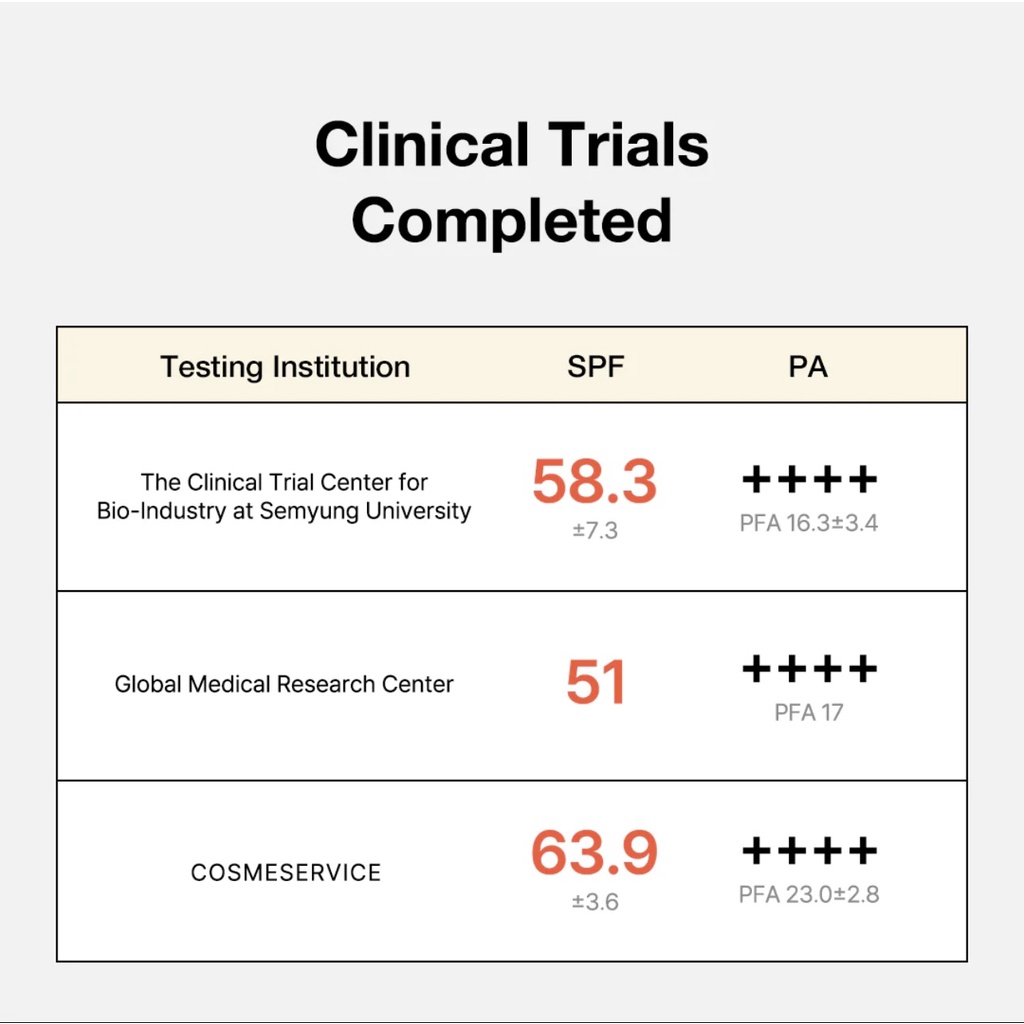
Task: Click the plus signs in the COSMESERVICE row
Action: coord(809,852)
